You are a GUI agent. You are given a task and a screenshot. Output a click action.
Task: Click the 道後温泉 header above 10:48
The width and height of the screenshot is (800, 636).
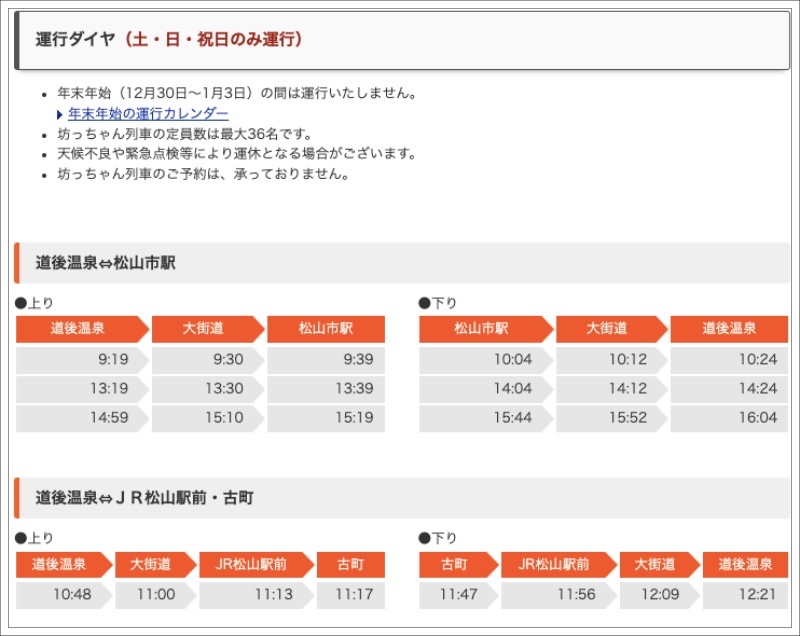click(x=64, y=565)
